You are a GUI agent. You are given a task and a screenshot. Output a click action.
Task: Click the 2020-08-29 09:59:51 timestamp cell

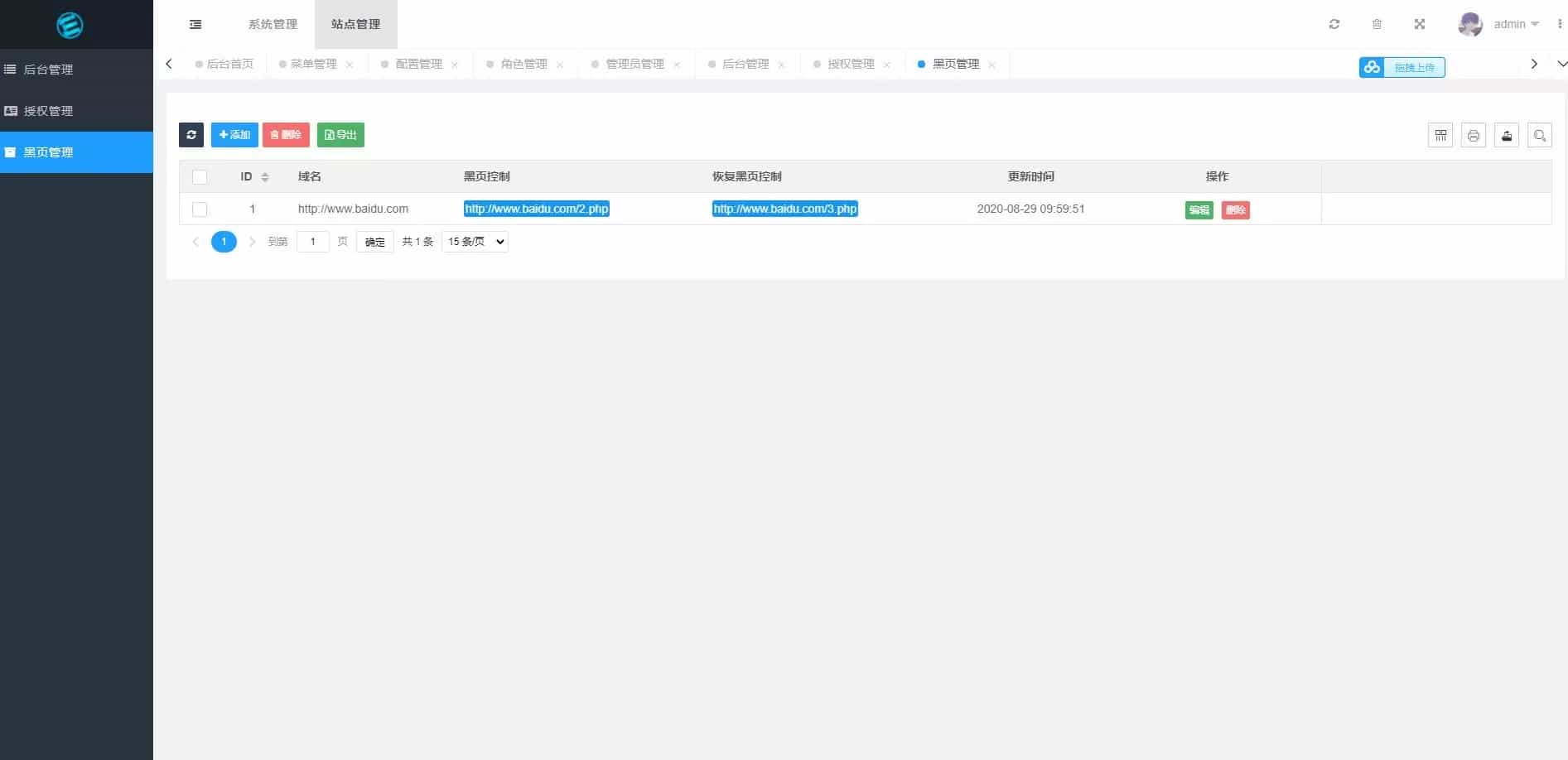tap(1030, 209)
